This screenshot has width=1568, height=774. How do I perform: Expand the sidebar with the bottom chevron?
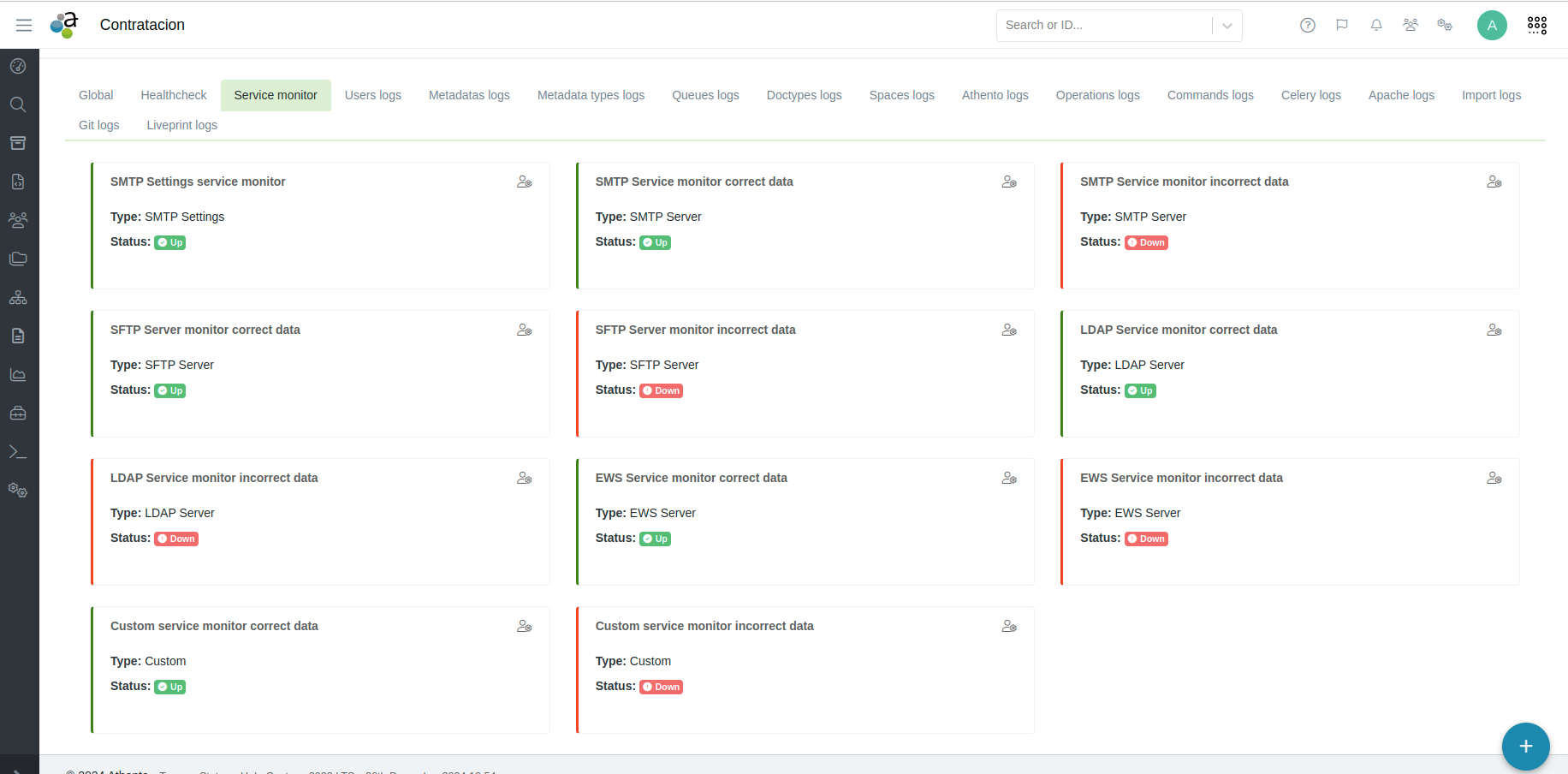[18, 769]
